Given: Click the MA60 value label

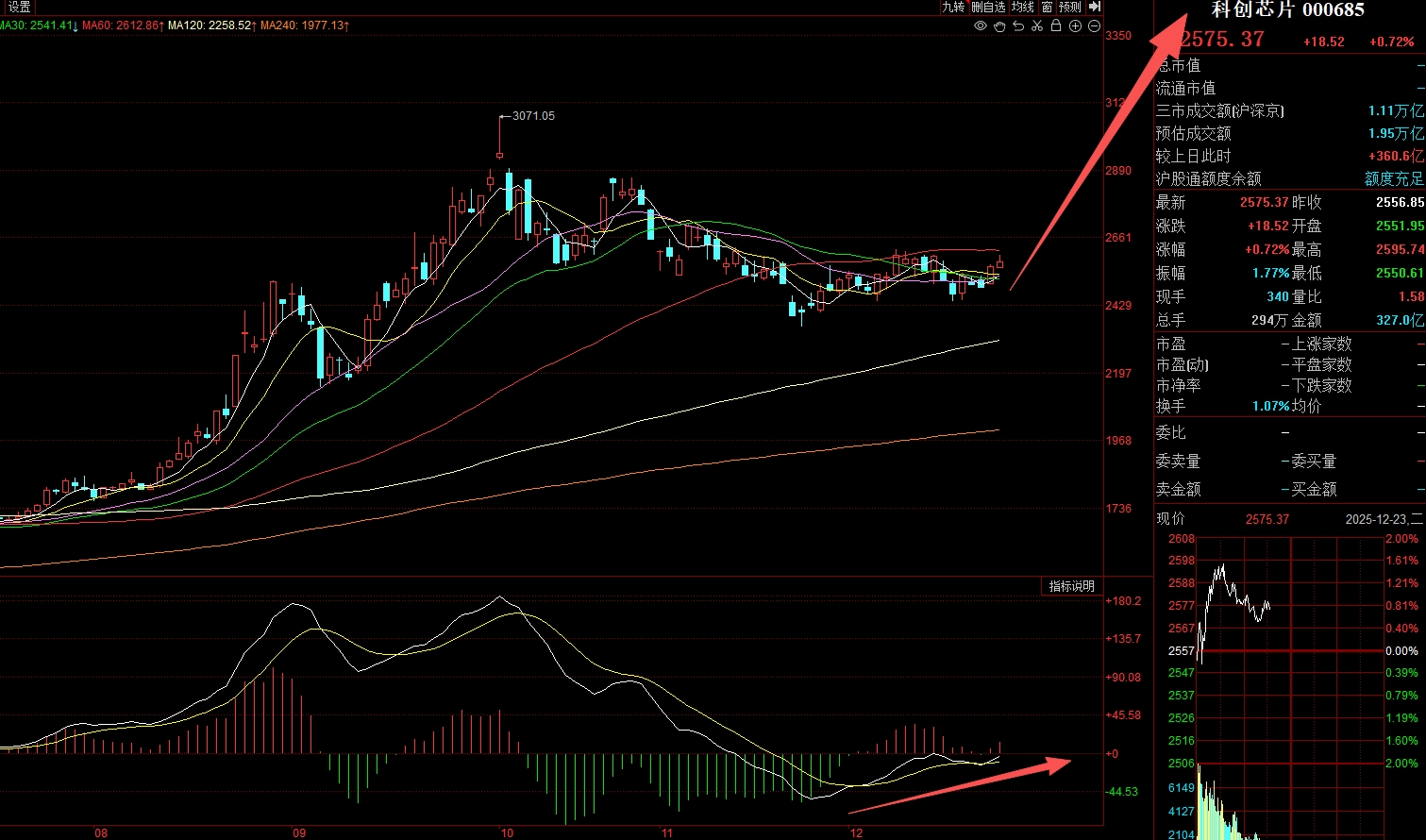Looking at the screenshot, I should (124, 25).
